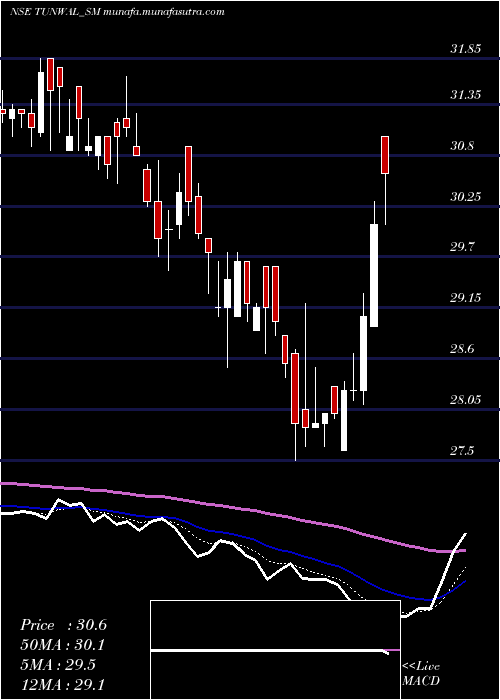The width and height of the screenshot is (500, 700).
Task: Select the 29.7 price axis label
Action: coord(461,247)
